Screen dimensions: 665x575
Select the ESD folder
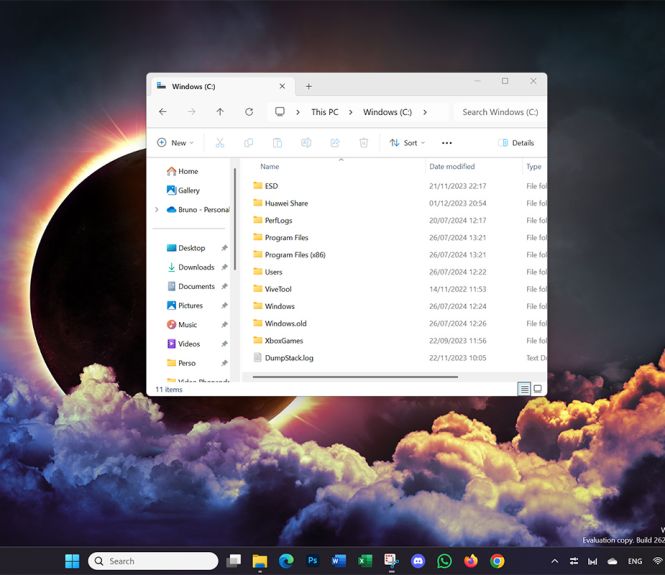click(x=265, y=186)
